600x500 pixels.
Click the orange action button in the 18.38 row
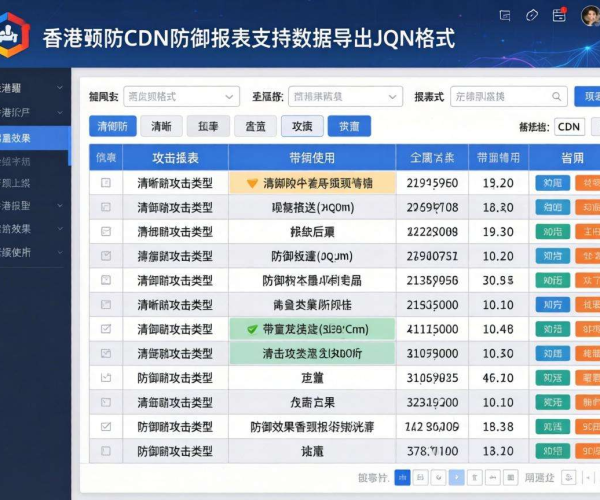[588, 426]
